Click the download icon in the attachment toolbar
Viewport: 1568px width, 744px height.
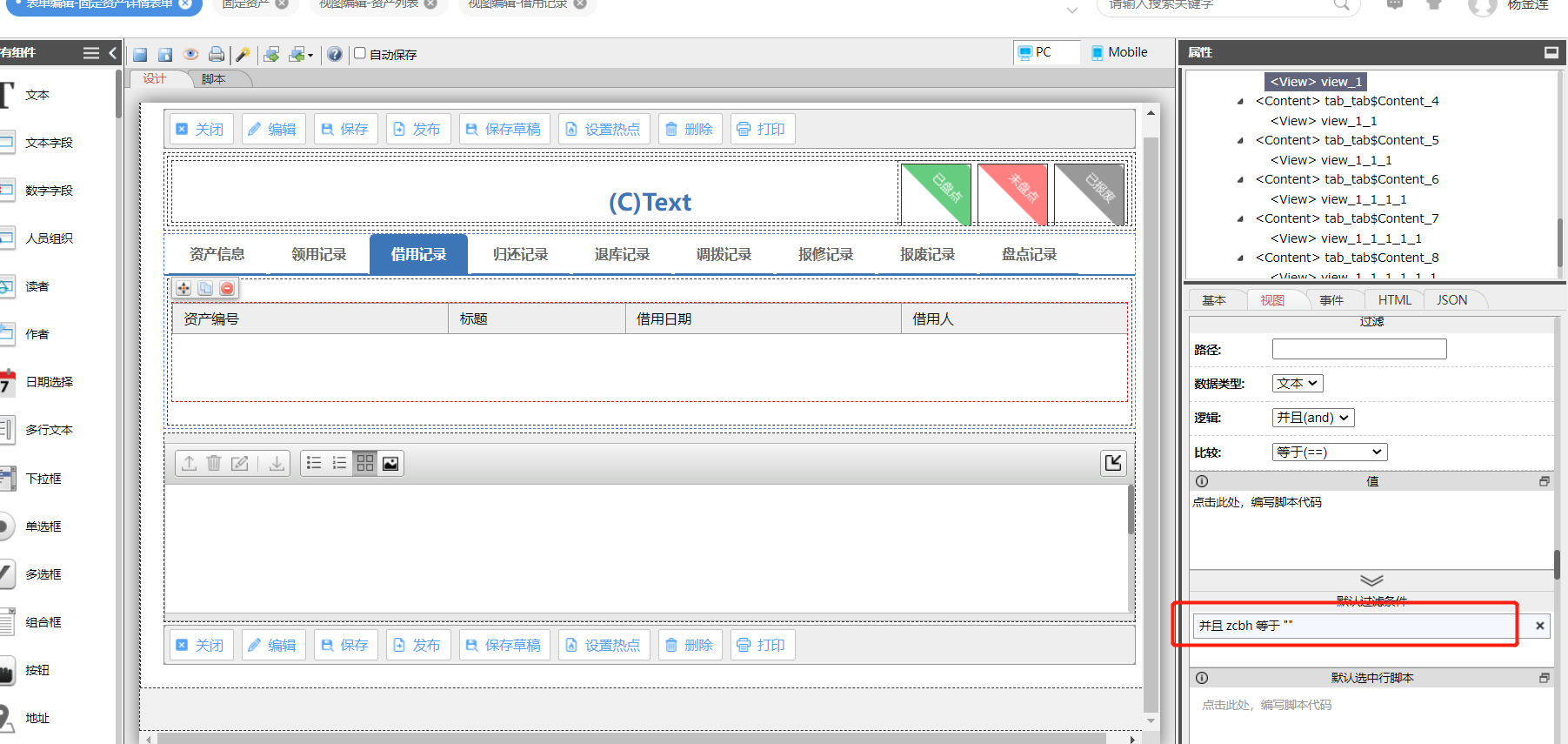click(x=277, y=463)
